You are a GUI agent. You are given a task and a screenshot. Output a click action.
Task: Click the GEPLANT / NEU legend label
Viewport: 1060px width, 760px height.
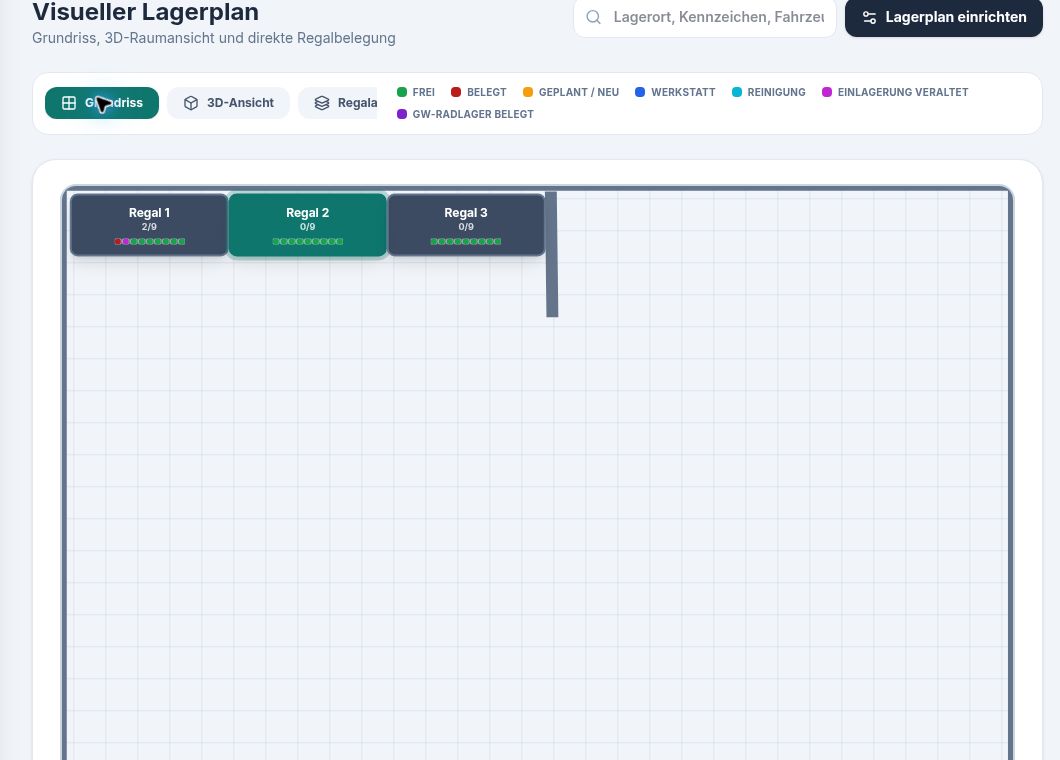tap(579, 92)
